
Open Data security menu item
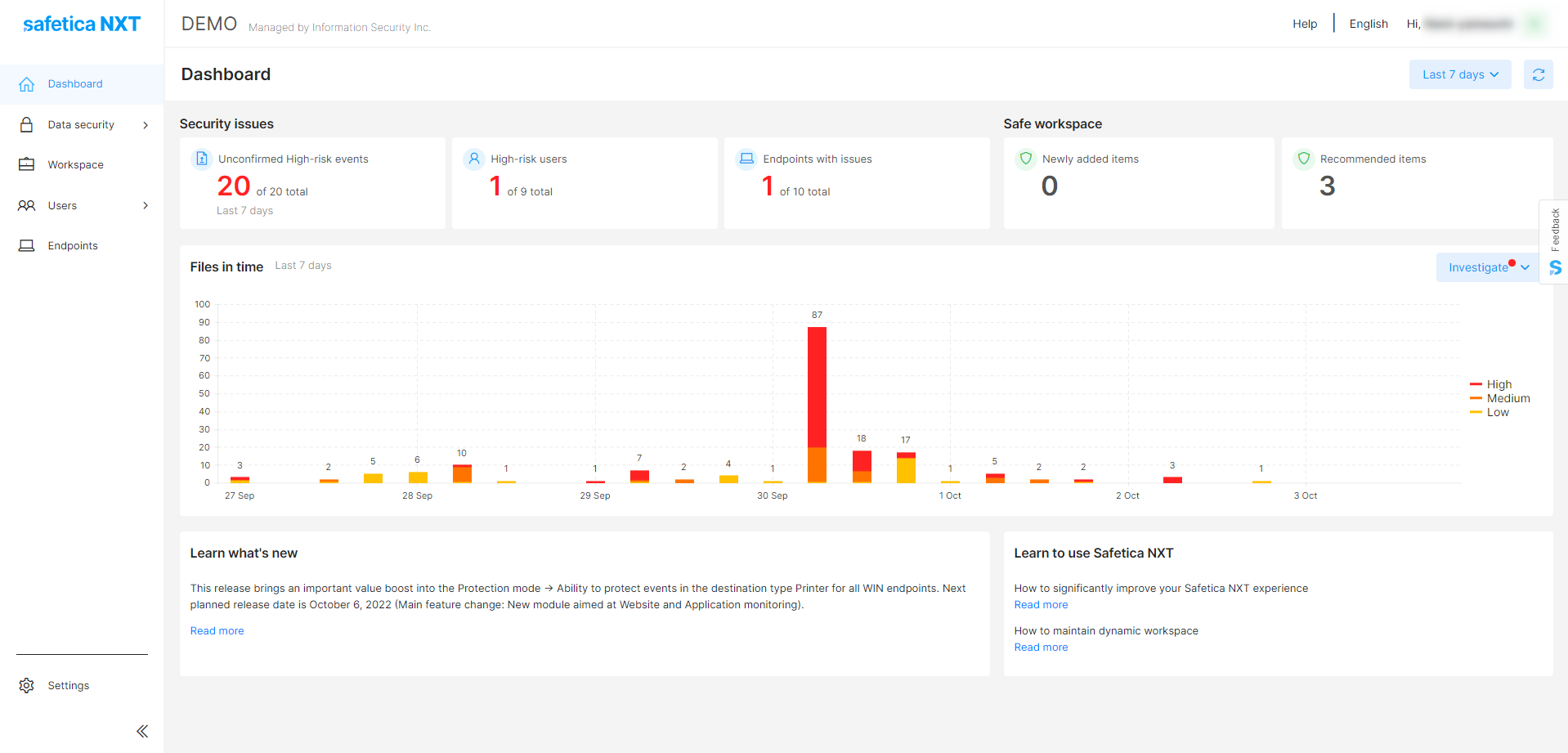pos(82,124)
